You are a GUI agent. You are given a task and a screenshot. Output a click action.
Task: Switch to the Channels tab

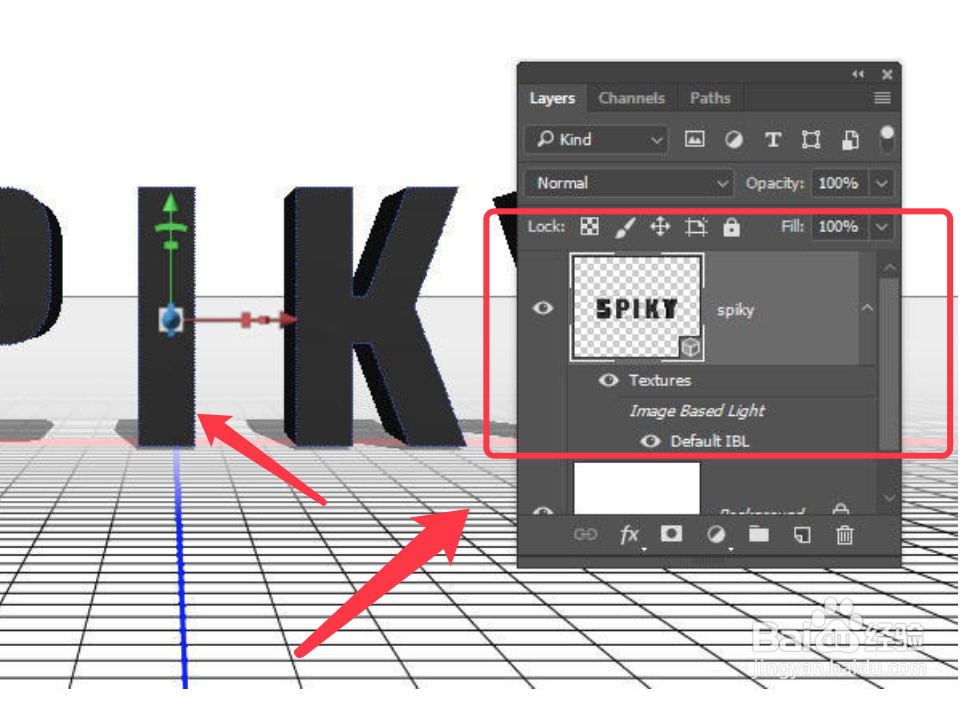(x=632, y=98)
